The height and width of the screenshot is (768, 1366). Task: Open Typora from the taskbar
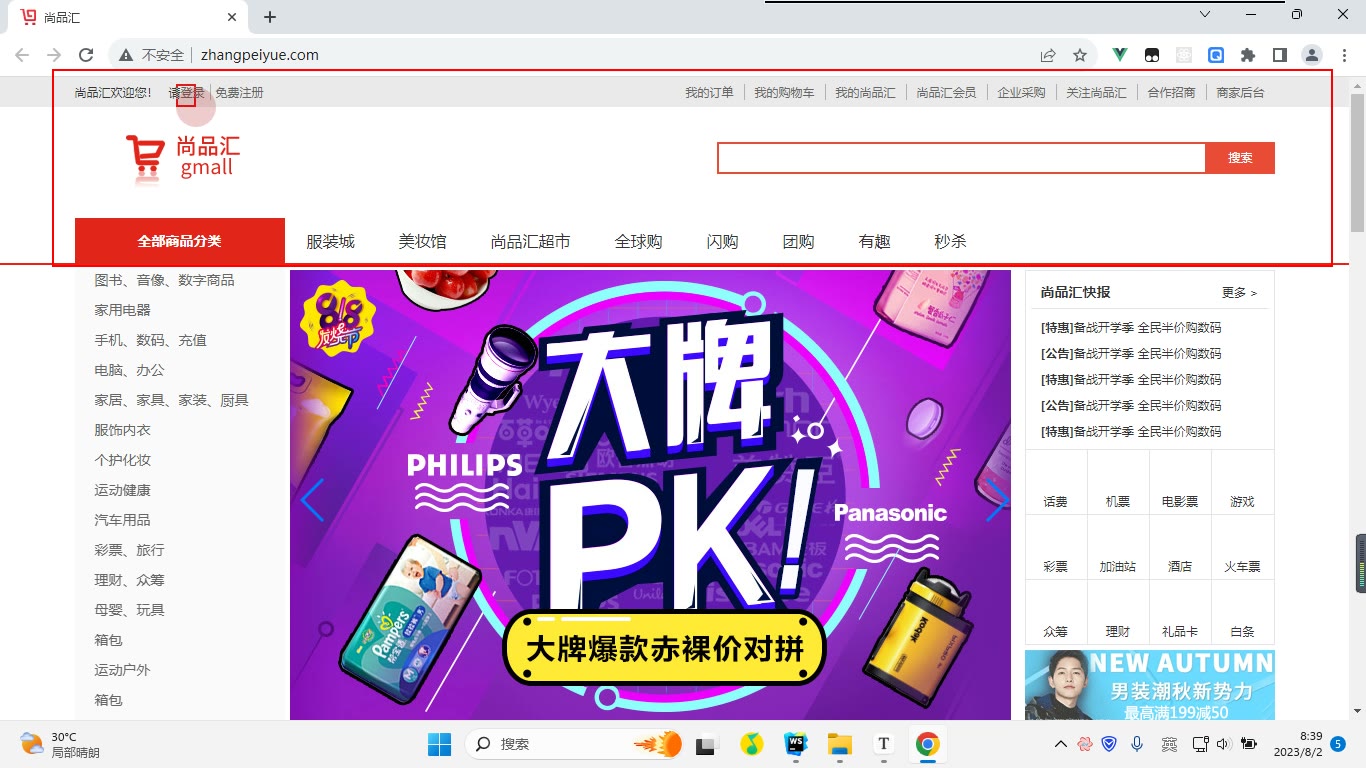coord(883,744)
